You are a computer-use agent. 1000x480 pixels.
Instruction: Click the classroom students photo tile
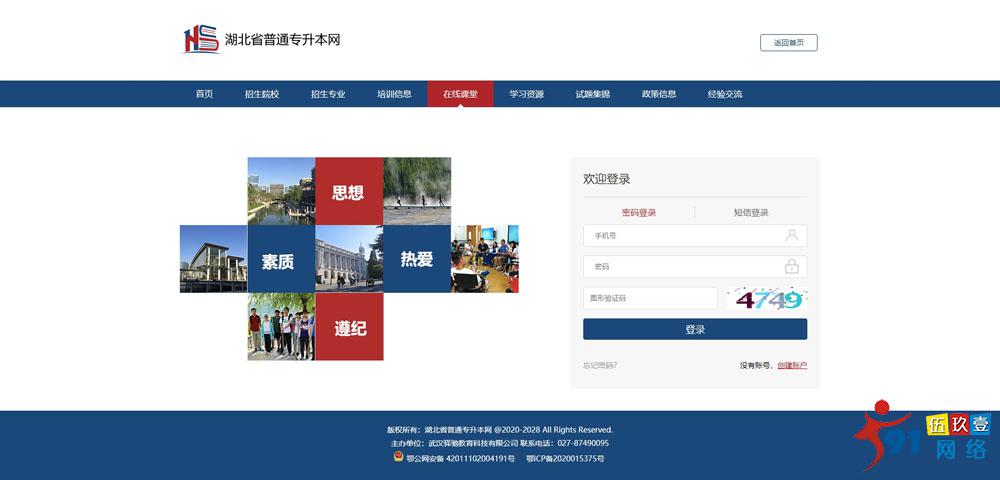point(485,259)
